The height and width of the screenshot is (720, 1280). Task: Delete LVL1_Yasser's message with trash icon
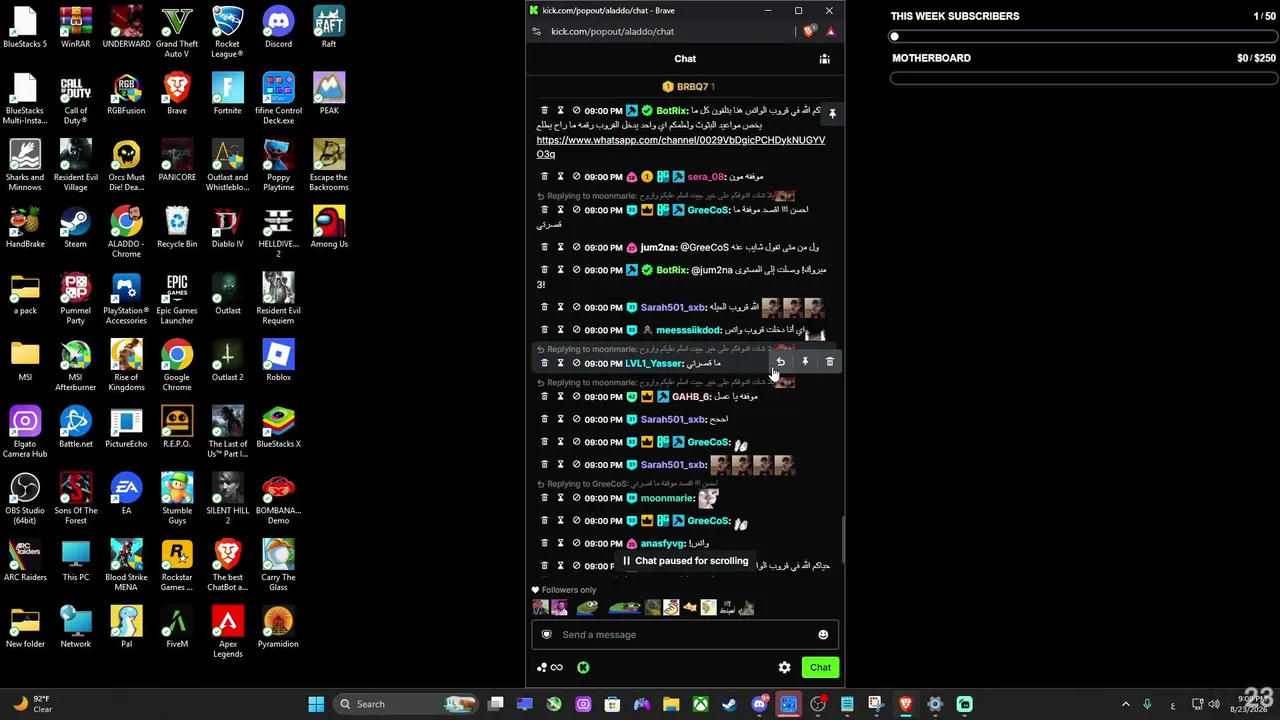(830, 362)
